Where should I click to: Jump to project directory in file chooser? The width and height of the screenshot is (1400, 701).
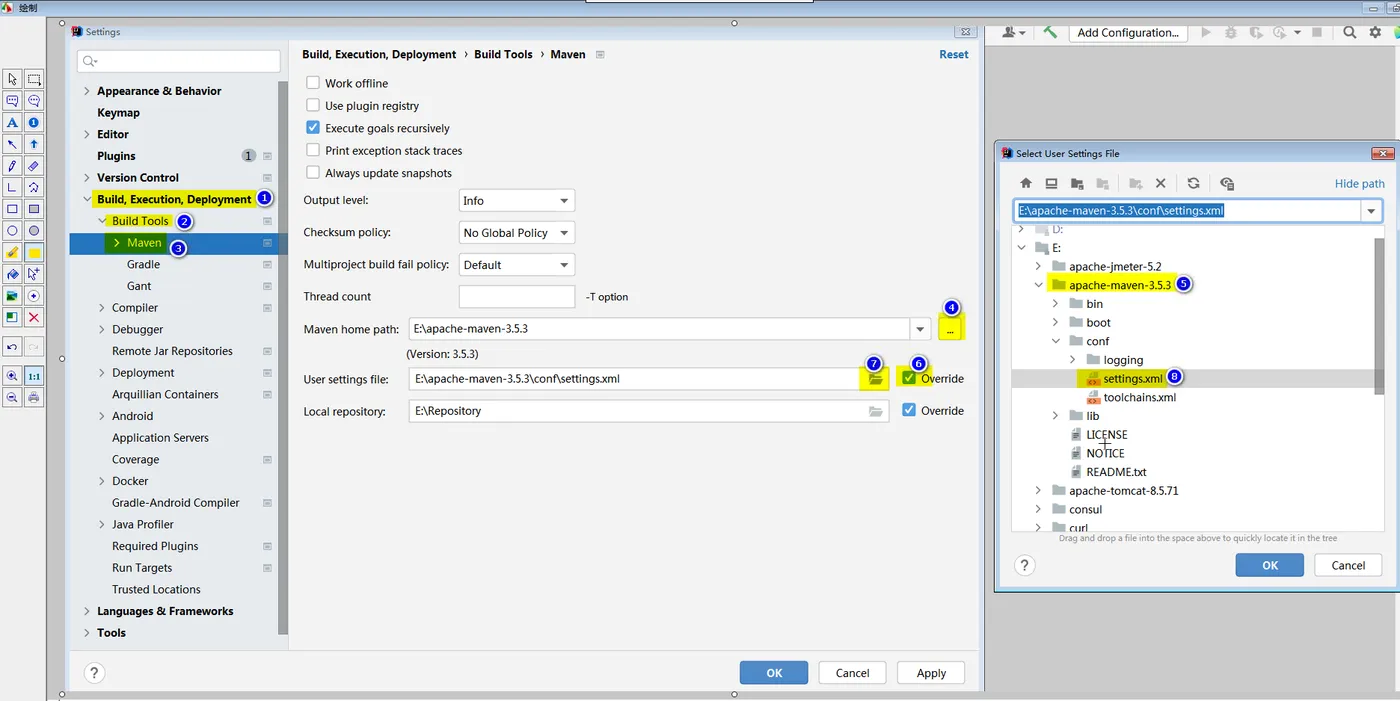(x=1077, y=184)
